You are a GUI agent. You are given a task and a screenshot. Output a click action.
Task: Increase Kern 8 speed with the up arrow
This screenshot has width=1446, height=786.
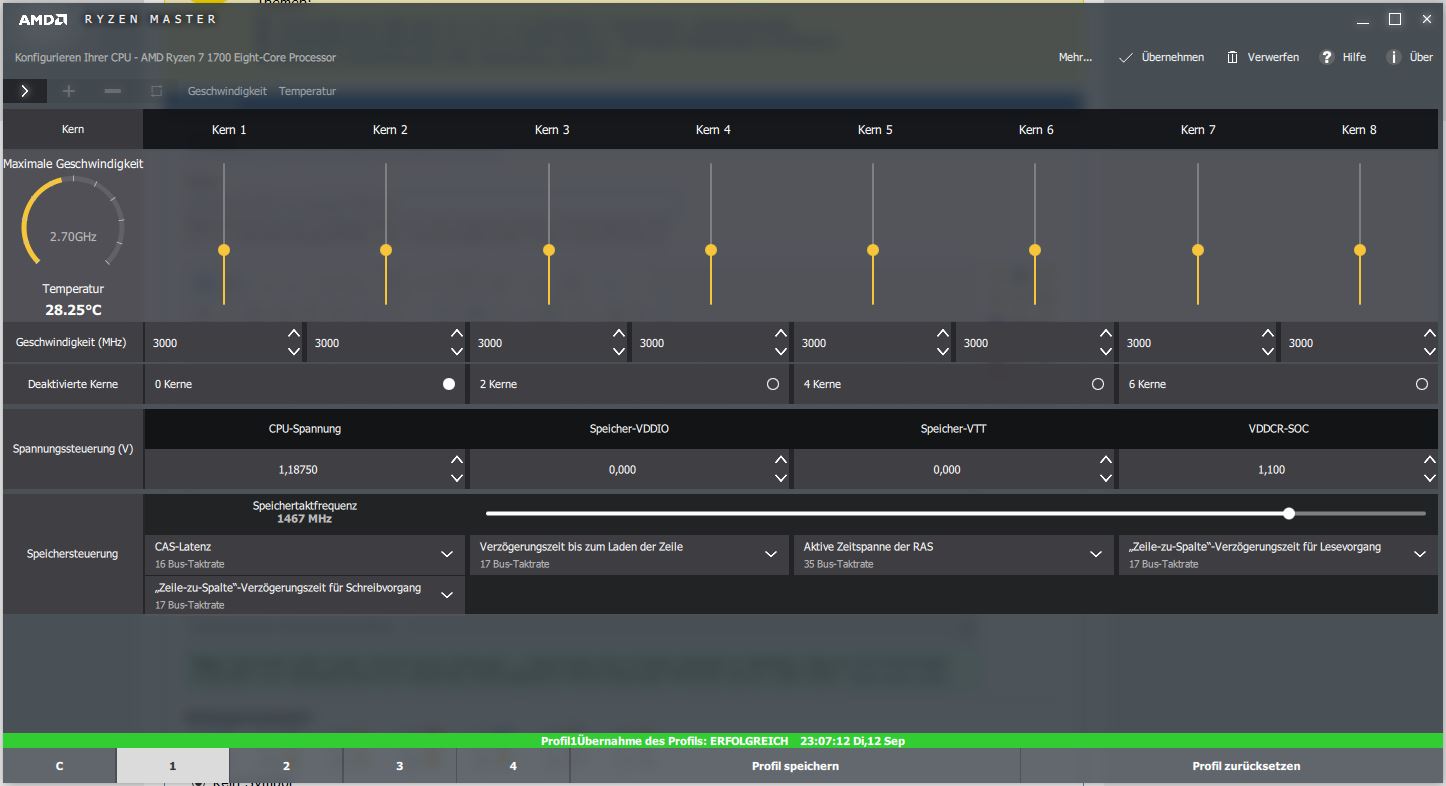point(1430,334)
